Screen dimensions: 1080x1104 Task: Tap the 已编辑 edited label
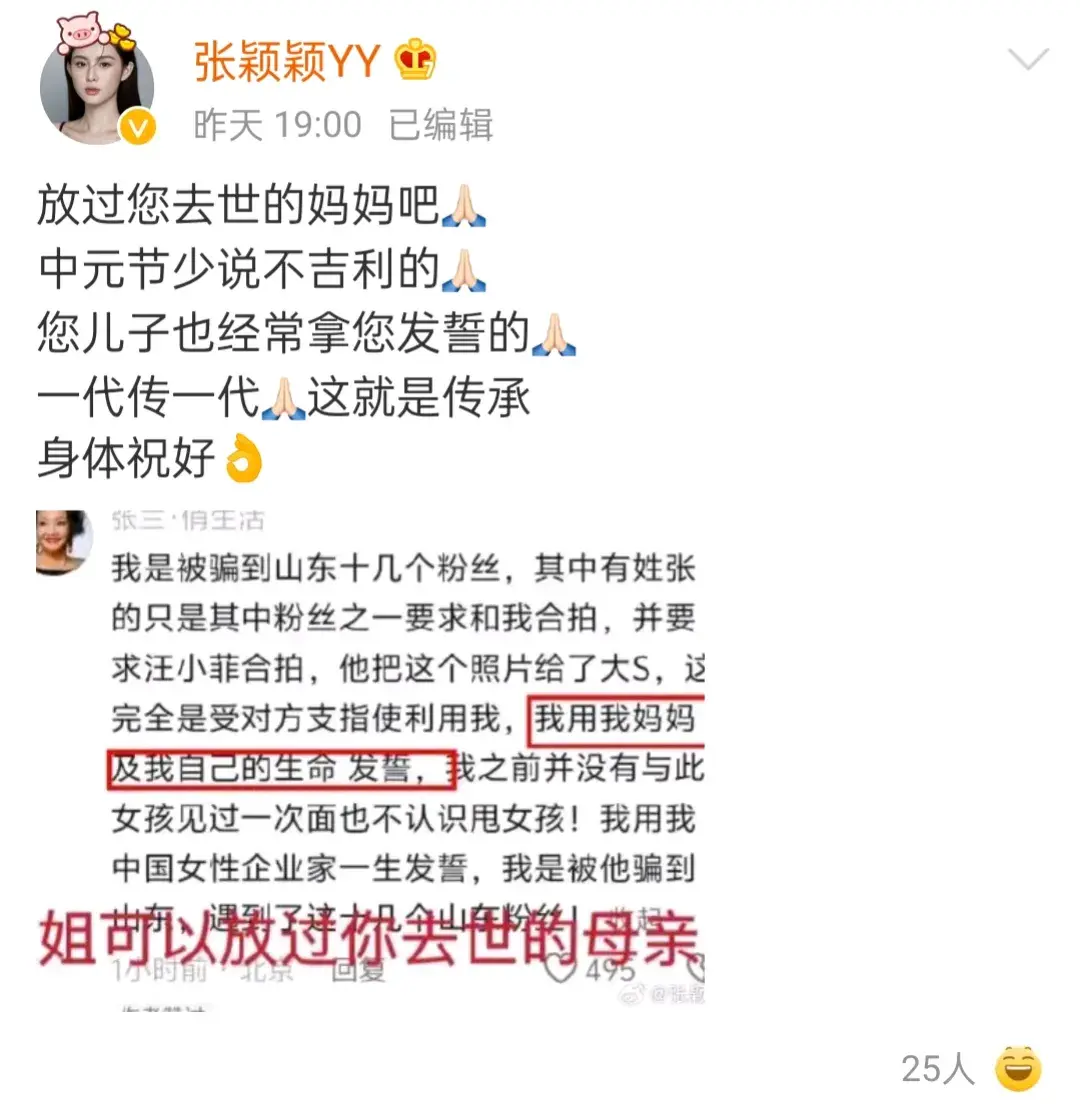point(441,125)
